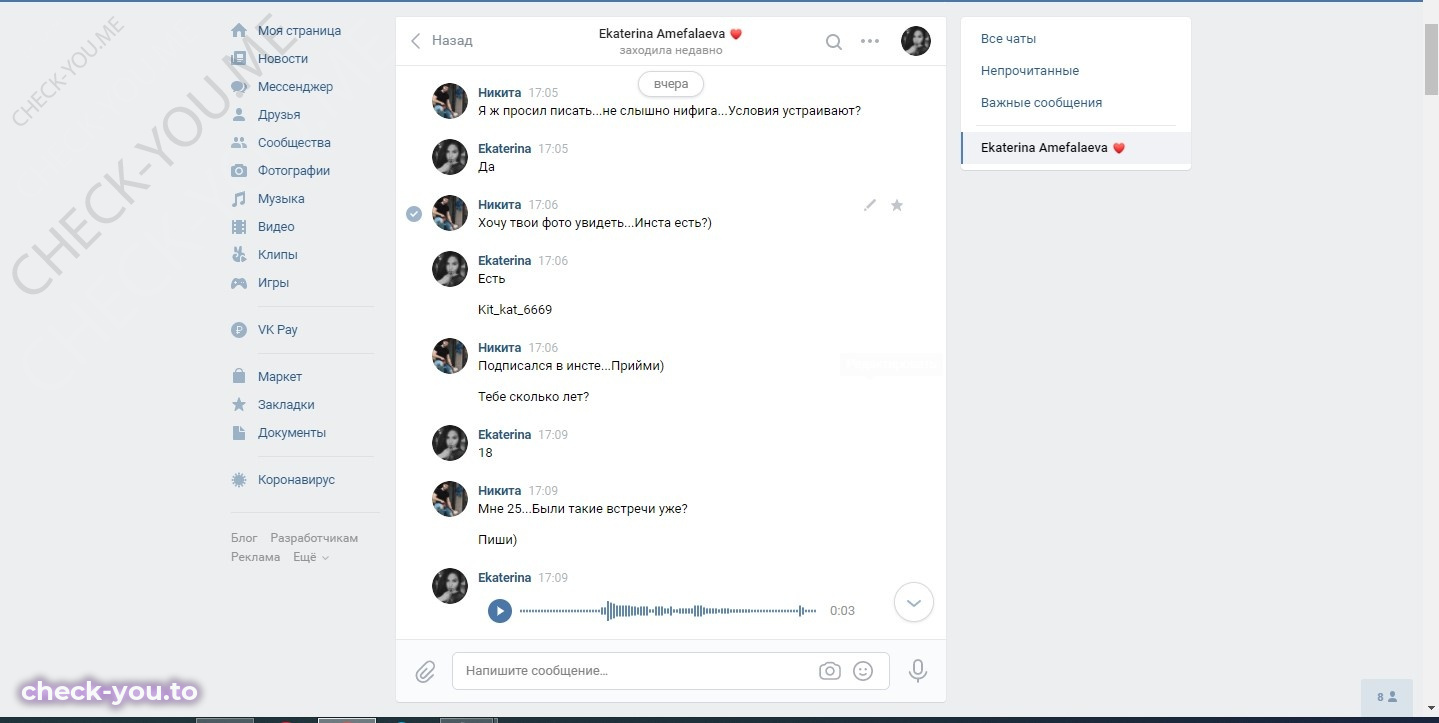Attach photo with camera icon in input

point(830,671)
